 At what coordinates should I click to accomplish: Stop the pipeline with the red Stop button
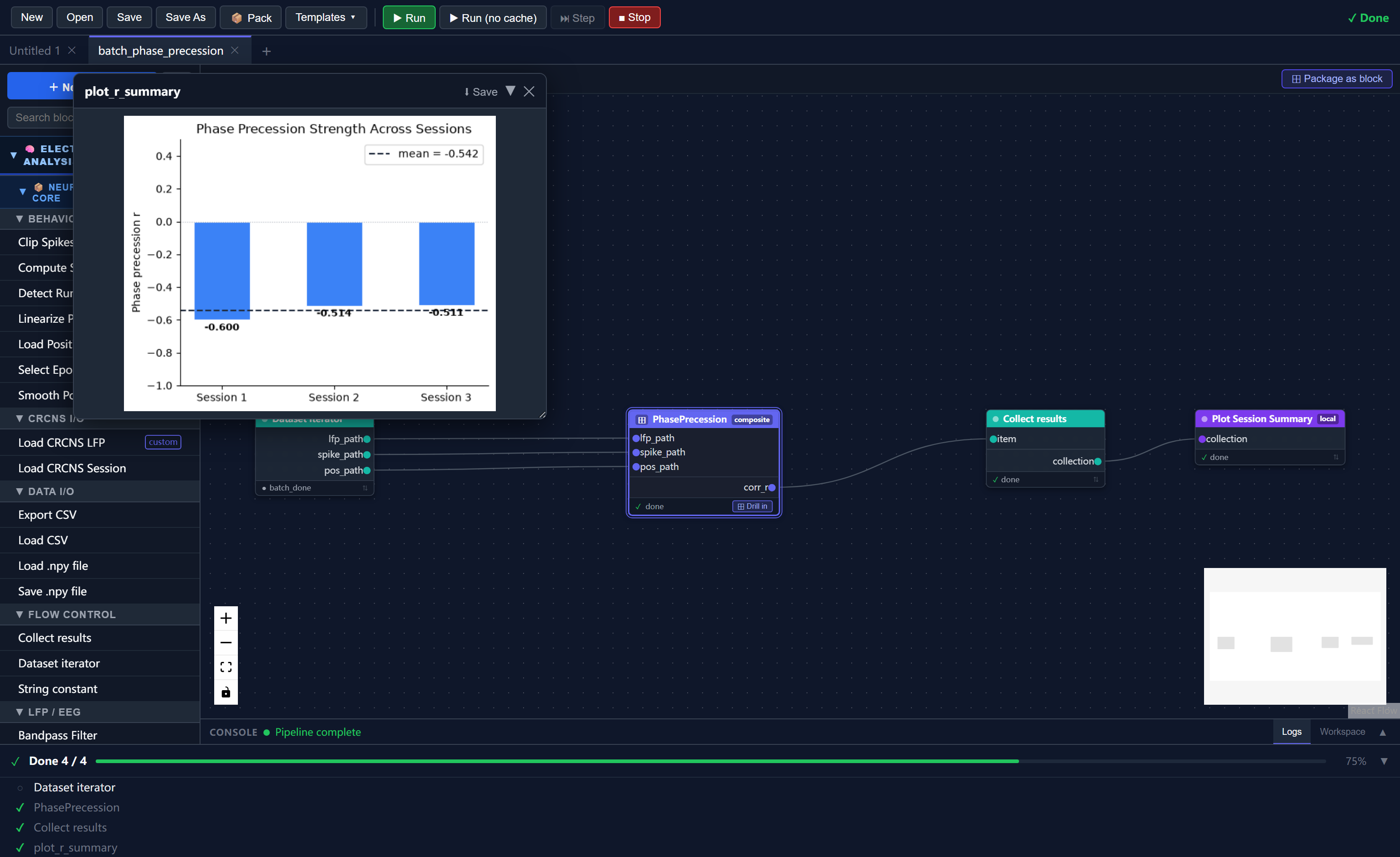[x=634, y=18]
